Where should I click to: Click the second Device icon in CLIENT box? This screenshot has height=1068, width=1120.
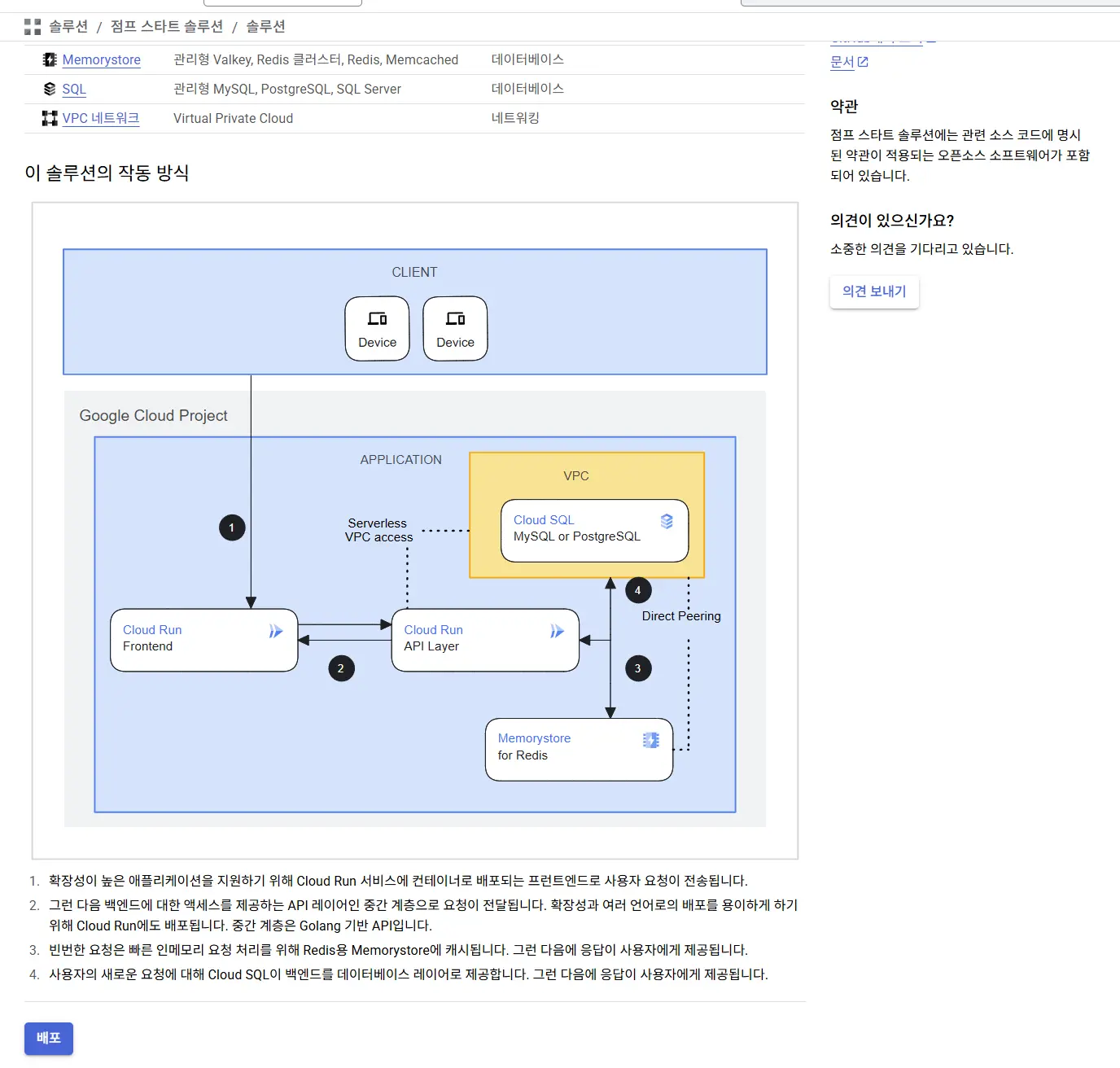click(455, 319)
